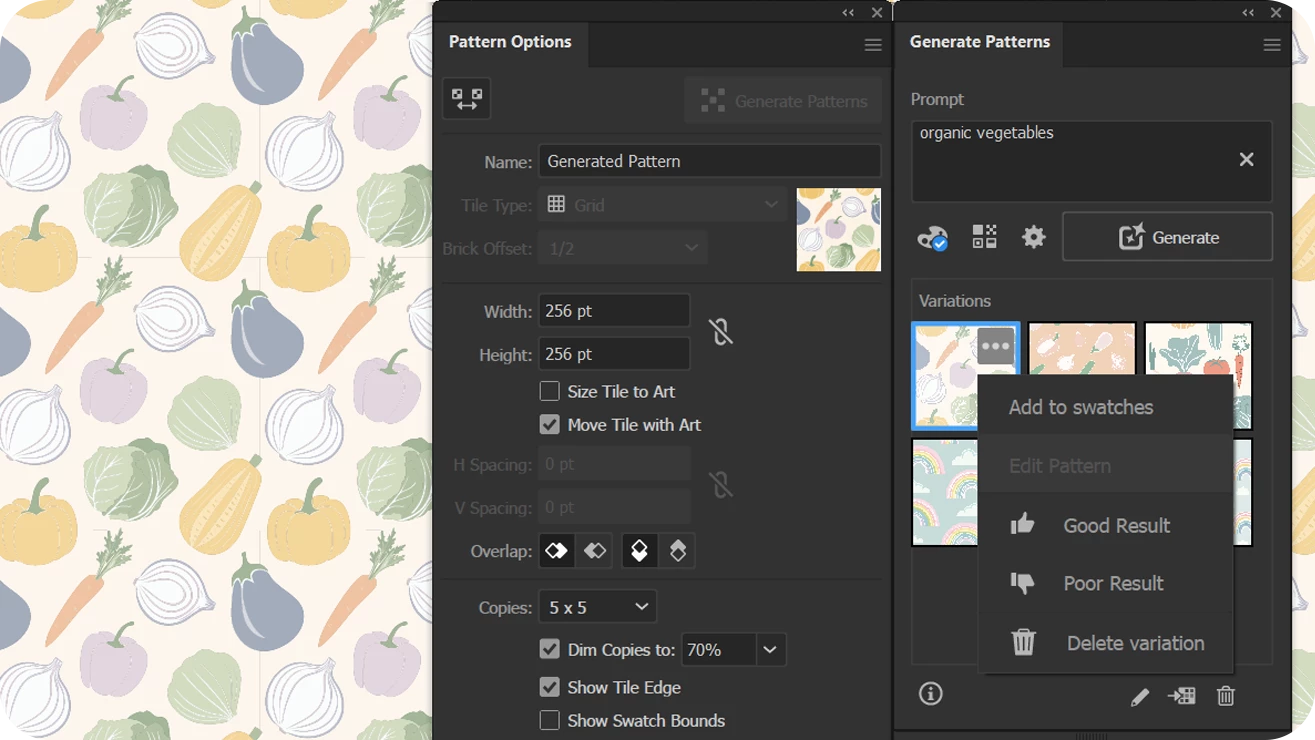Select the rainbow pattern variation thumbnail
The height and width of the screenshot is (740, 1315).
[x=944, y=492]
